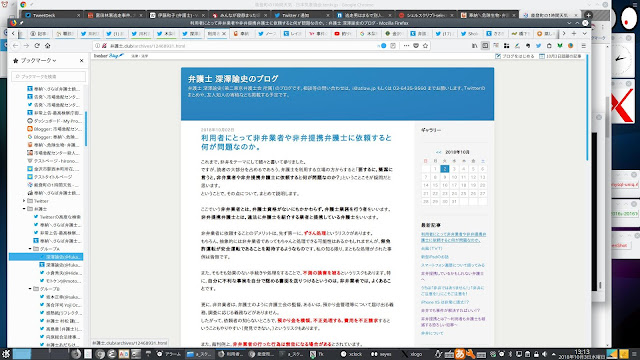Screen dimensions: 640x360
Task: List all Firefox tabs dropdown
Action: point(584,33)
